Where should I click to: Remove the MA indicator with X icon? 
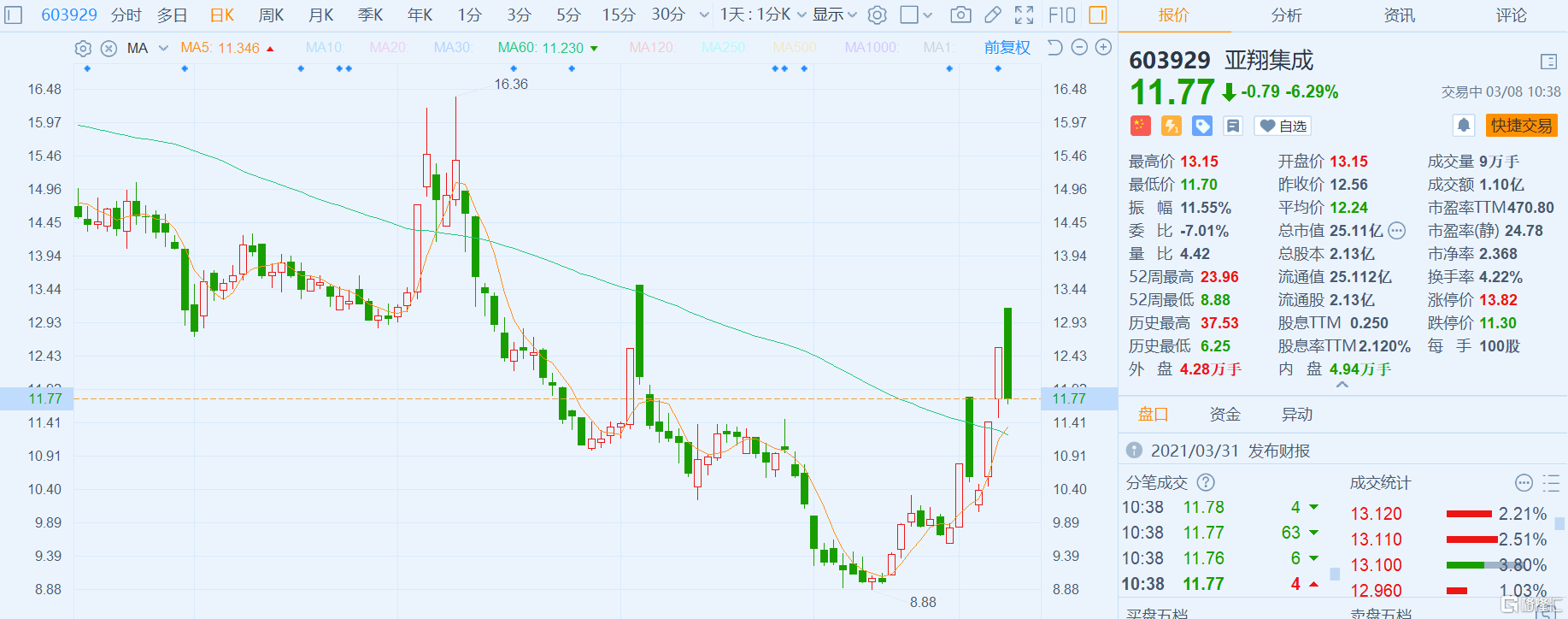point(109,48)
